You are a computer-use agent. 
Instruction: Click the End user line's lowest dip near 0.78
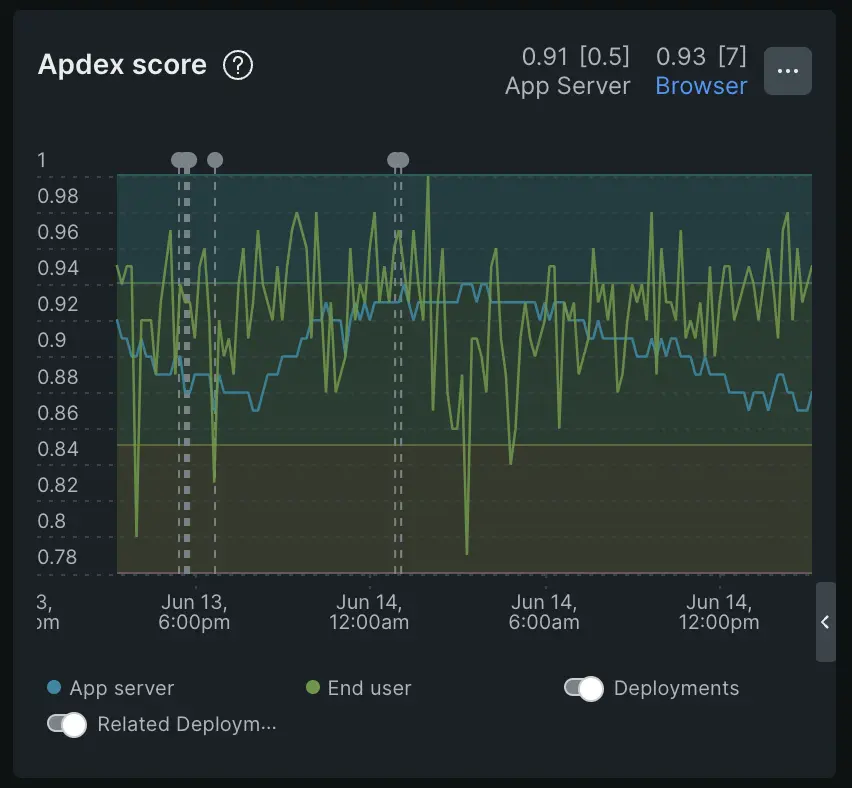click(467, 553)
